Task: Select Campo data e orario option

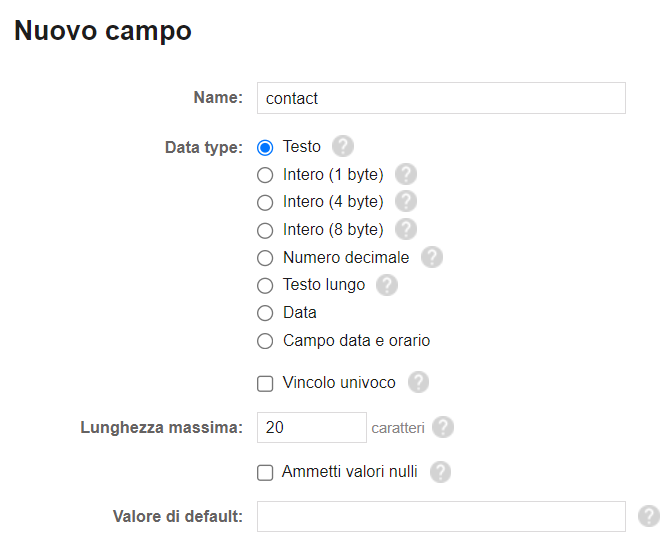Action: click(265, 341)
